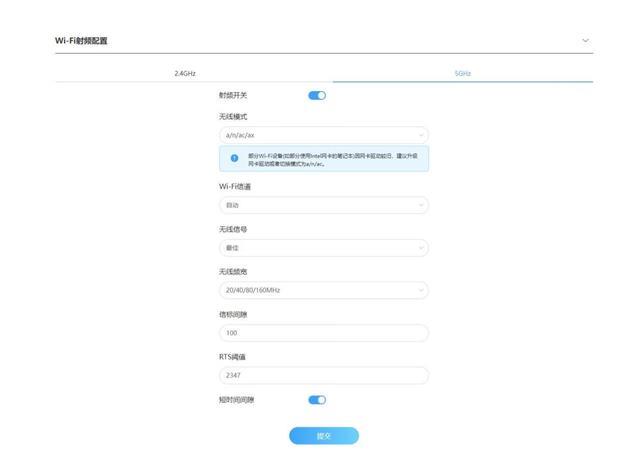Open the Wi-Fi信道 dropdown set to 自动
Image resolution: width=640 pixels, height=462 pixels.
pos(324,205)
